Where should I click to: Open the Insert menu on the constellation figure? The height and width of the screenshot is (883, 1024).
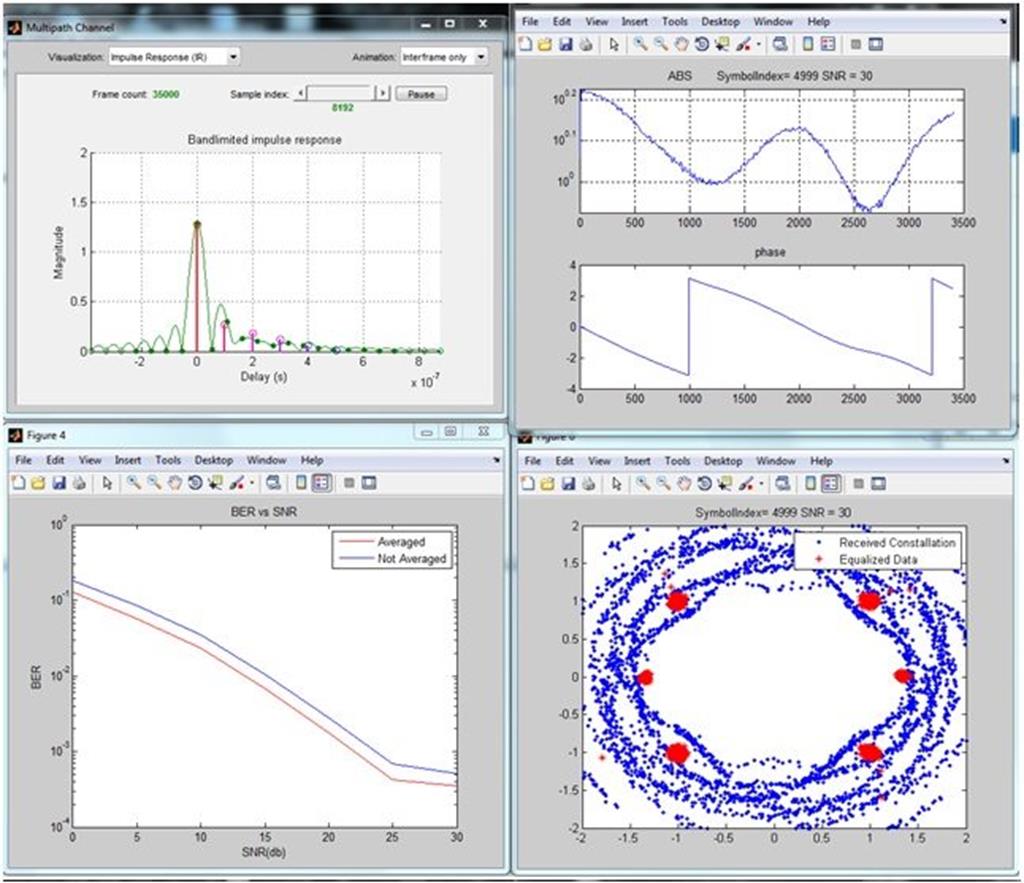[637, 461]
